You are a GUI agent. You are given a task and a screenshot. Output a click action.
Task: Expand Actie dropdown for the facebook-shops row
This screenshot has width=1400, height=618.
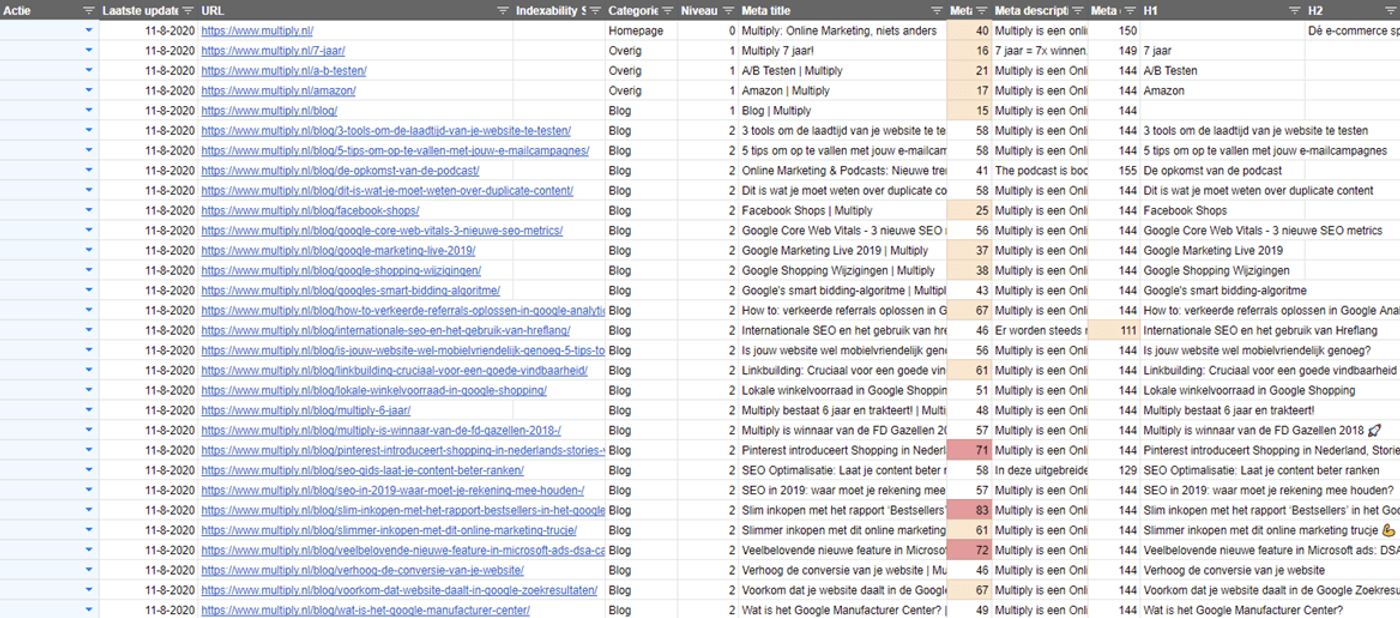point(88,211)
